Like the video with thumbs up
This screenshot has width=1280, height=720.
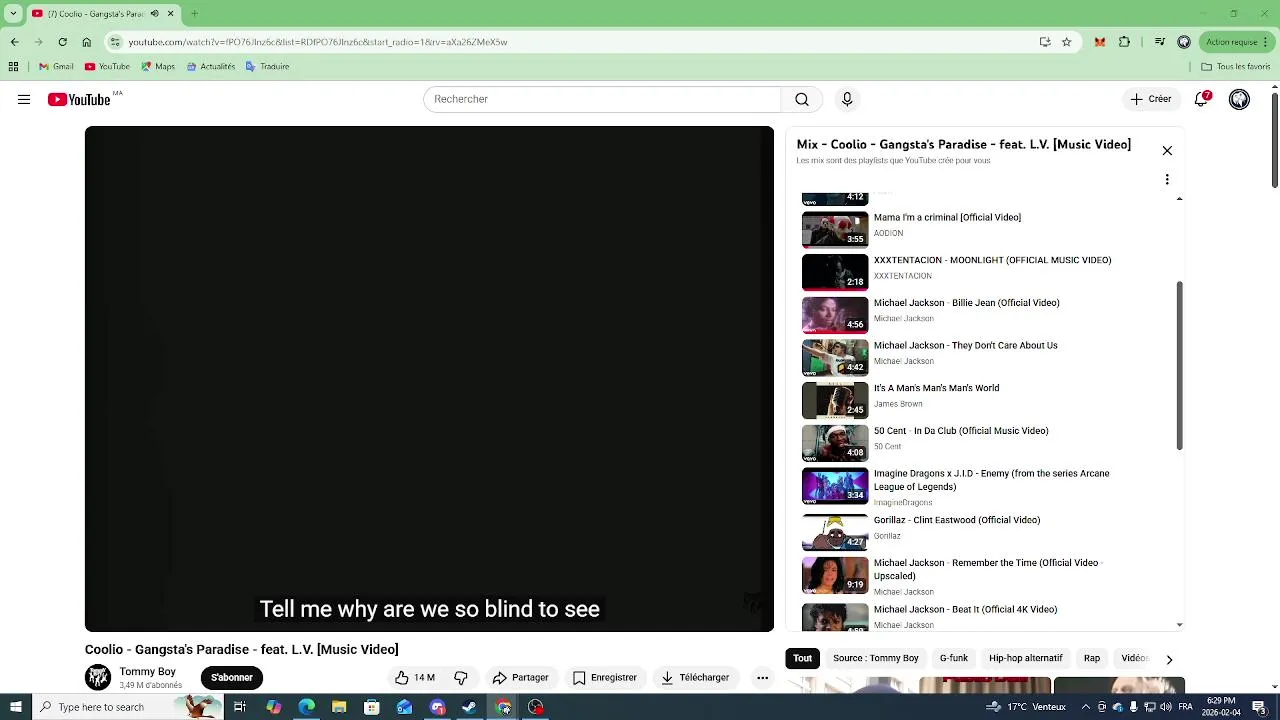pyautogui.click(x=415, y=677)
